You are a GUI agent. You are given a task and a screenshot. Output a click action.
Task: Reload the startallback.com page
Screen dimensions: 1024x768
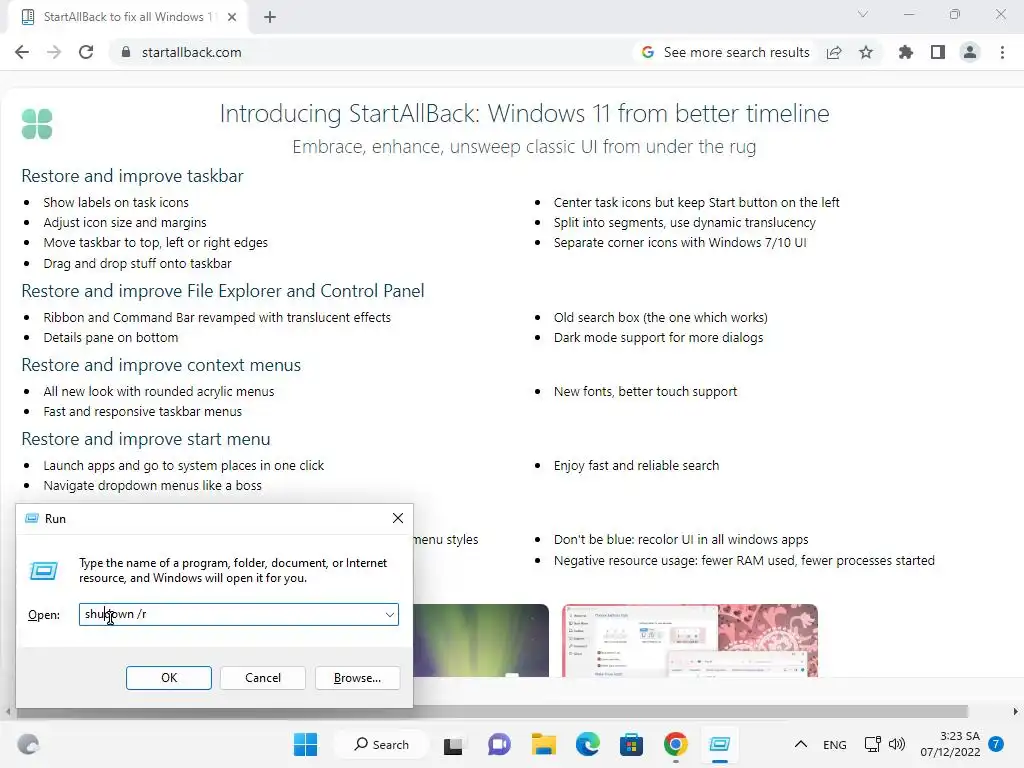[86, 52]
